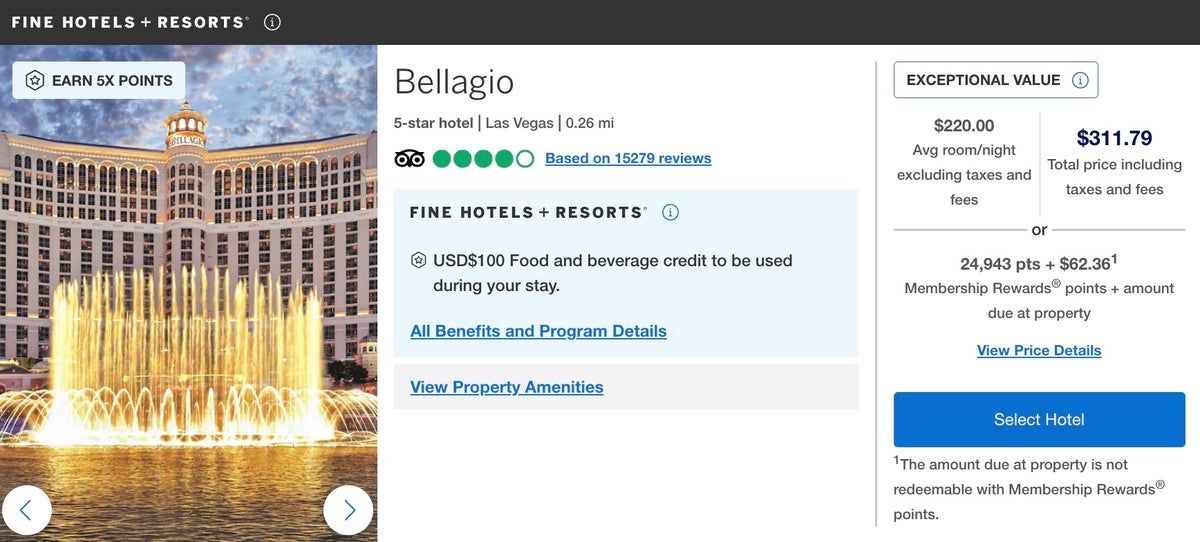
Task: Select the 24,943 pts + $62.36 option
Action: [1038, 264]
